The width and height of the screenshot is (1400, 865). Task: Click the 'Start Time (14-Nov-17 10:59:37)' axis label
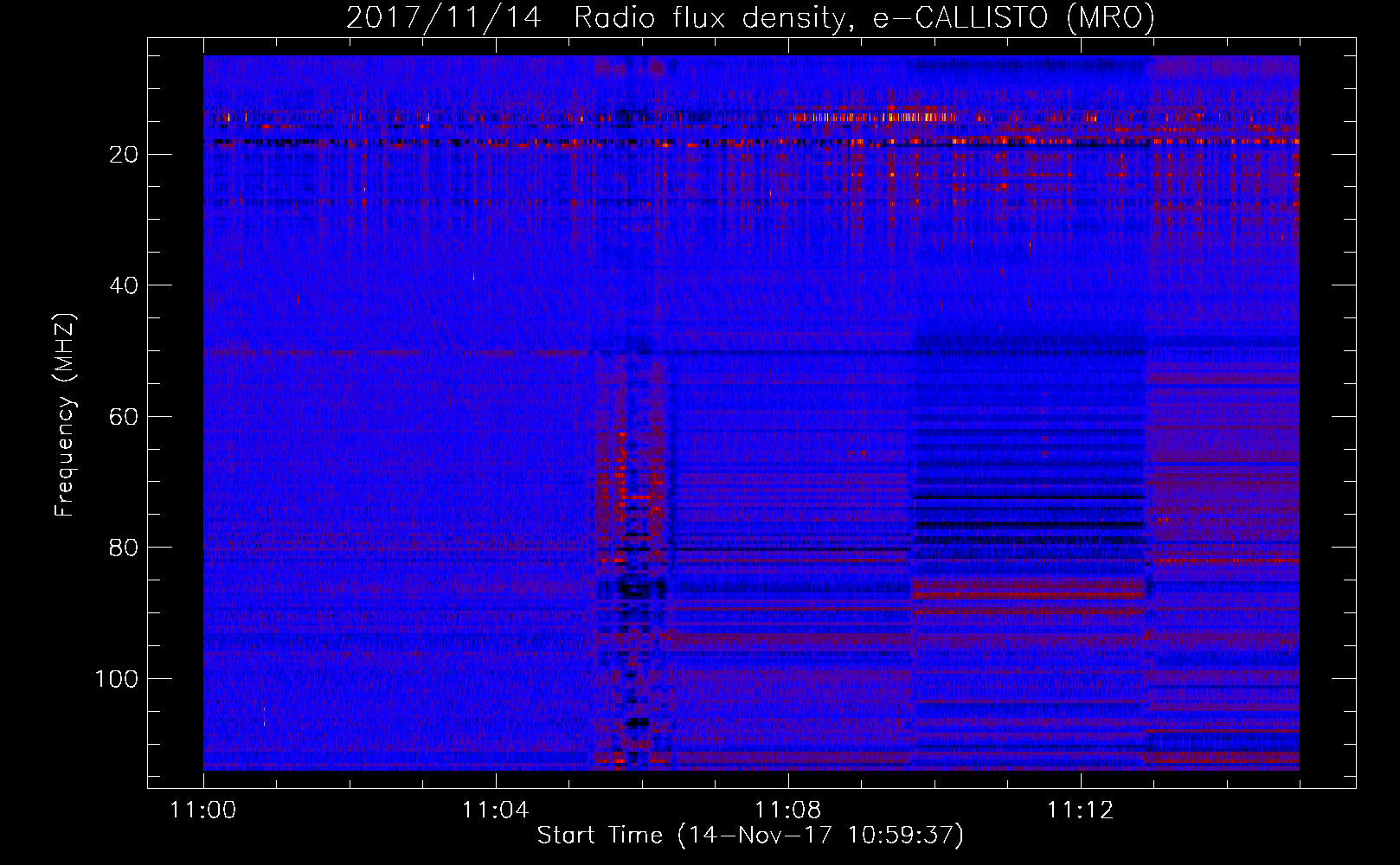[x=750, y=836]
